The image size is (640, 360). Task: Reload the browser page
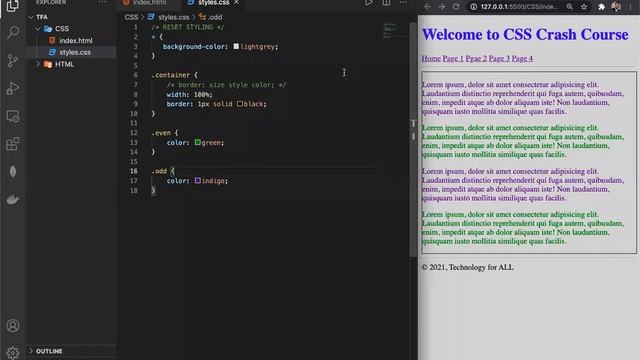pyautogui.click(x=456, y=7)
